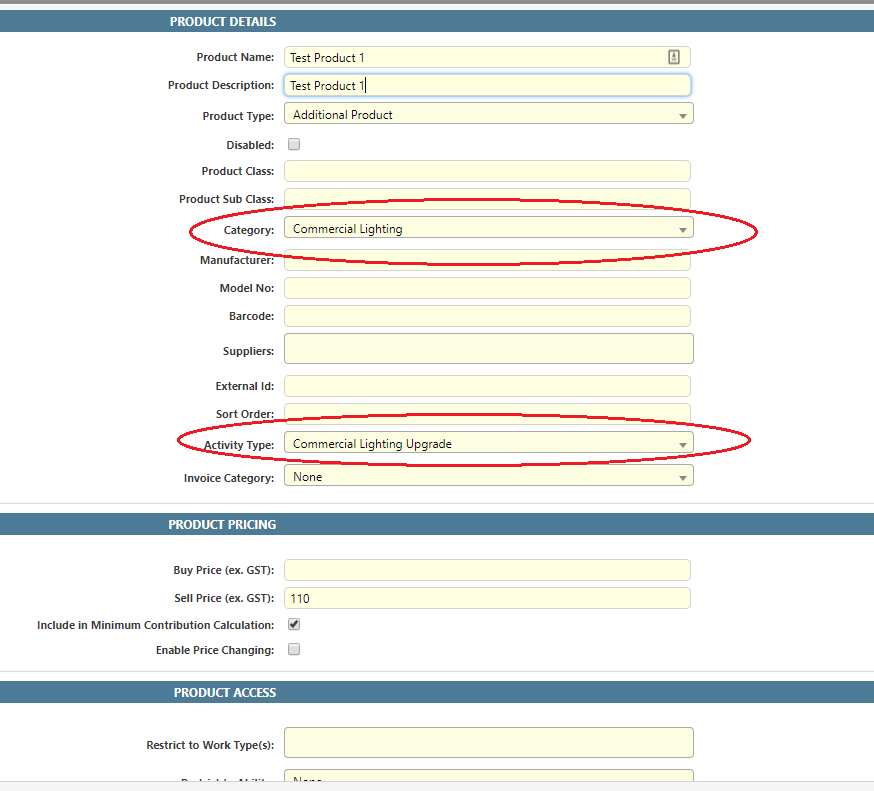
Task: Click the Sell Price field showing 110
Action: 487,598
